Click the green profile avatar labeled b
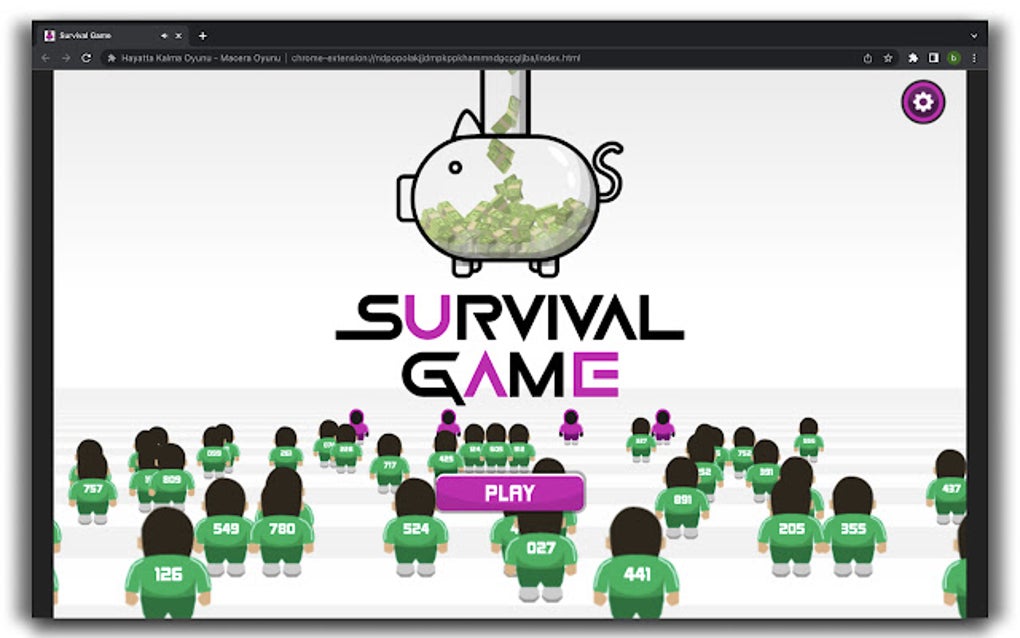Viewport: 1020px width, 638px height. (x=955, y=58)
